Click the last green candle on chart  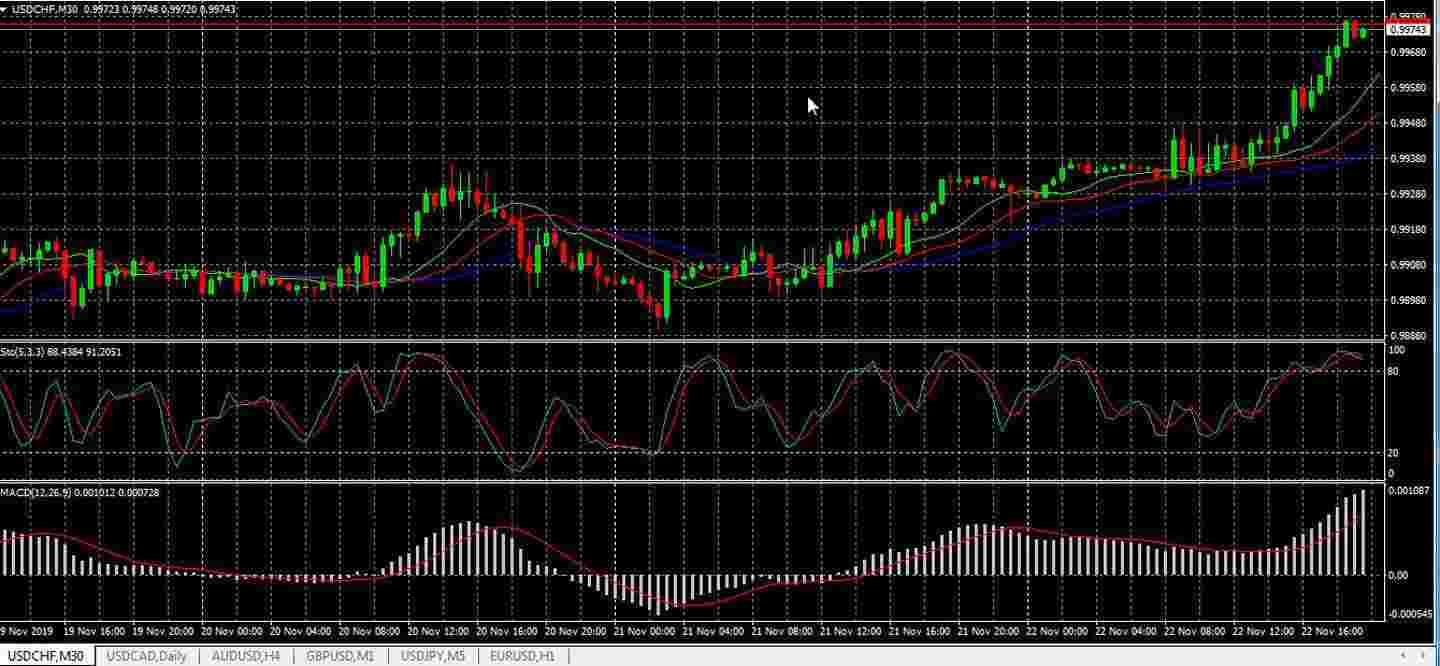(x=1363, y=33)
